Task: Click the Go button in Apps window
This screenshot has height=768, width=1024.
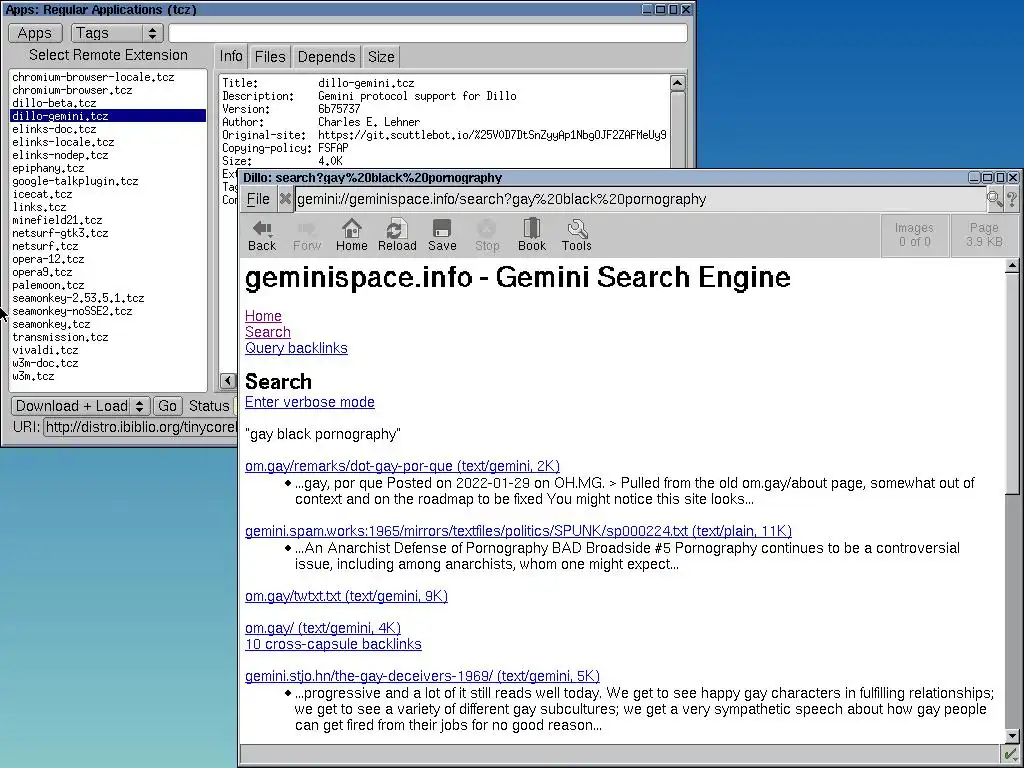Action: coord(167,406)
